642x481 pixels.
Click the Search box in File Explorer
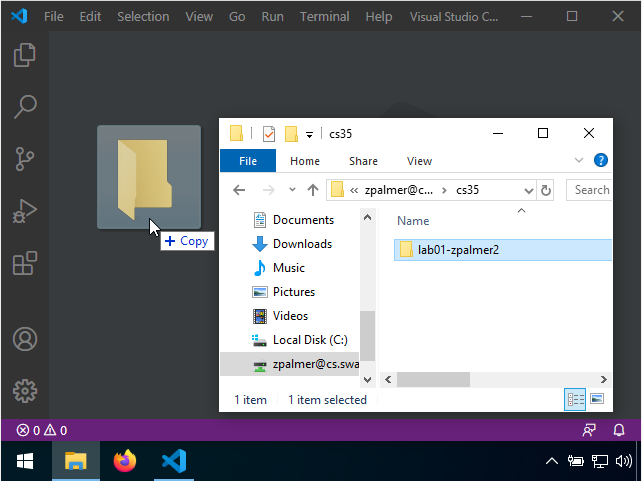(590, 190)
